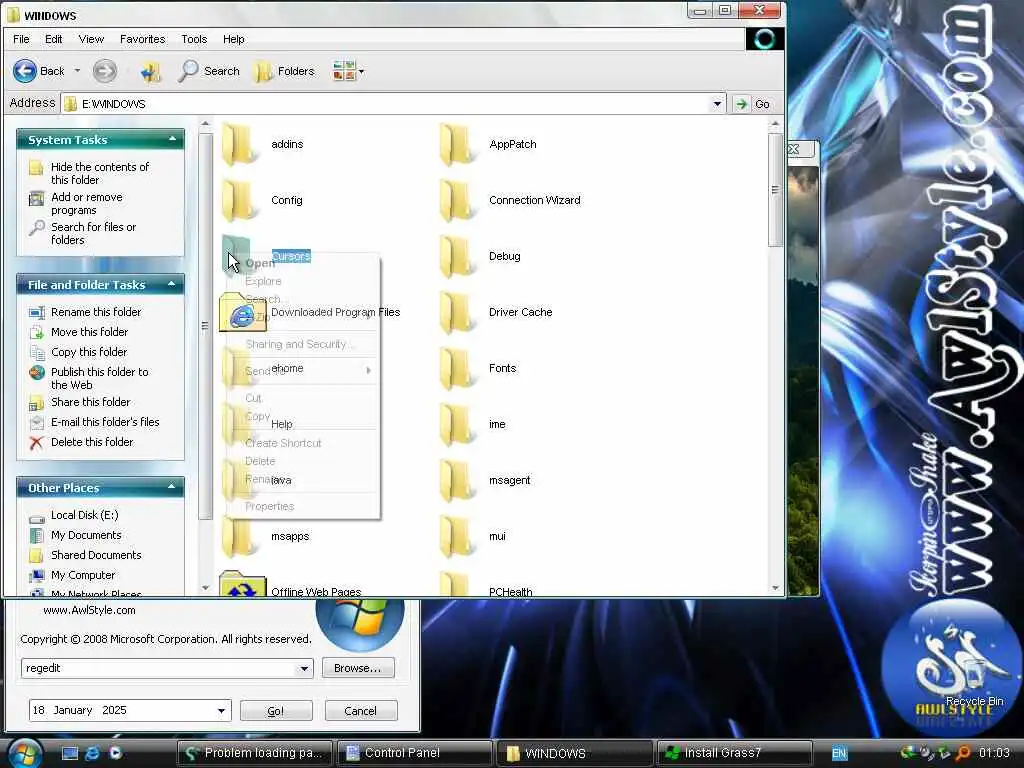Click the EN language indicator in tray
1024x768 pixels.
(839, 753)
